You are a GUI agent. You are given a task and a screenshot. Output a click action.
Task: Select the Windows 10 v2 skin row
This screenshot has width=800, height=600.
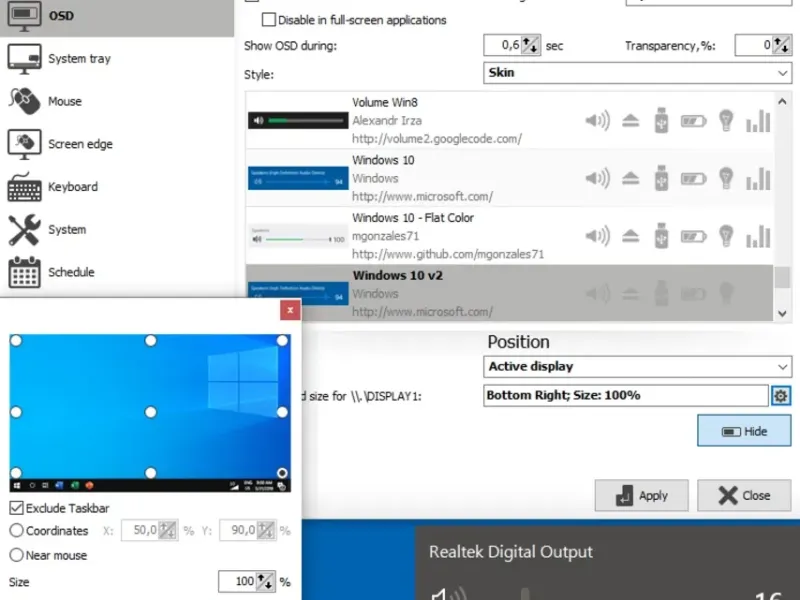click(509, 293)
